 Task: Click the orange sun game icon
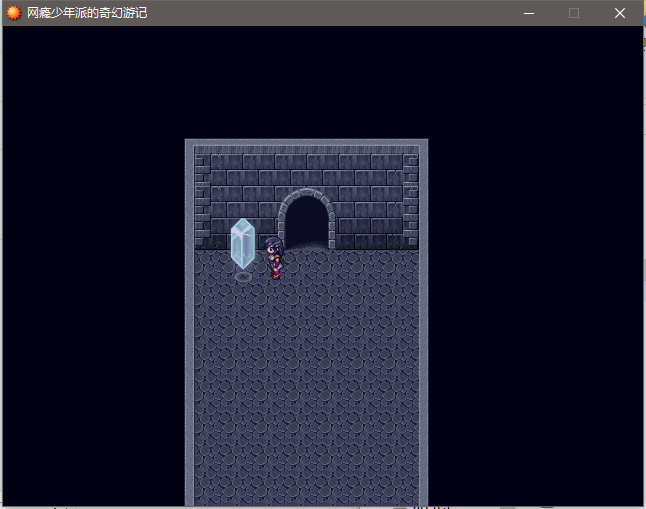[14, 13]
